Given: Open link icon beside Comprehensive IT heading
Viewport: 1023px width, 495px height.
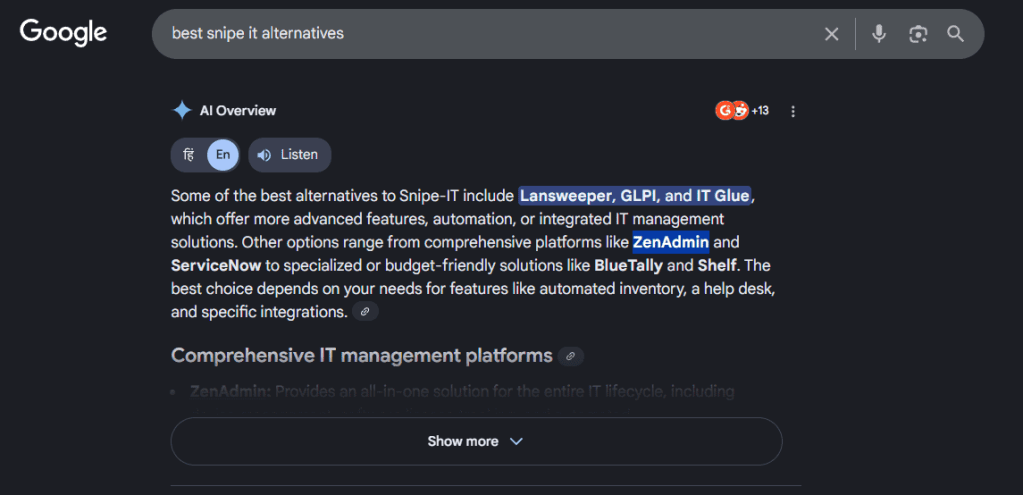Looking at the screenshot, I should (x=571, y=356).
